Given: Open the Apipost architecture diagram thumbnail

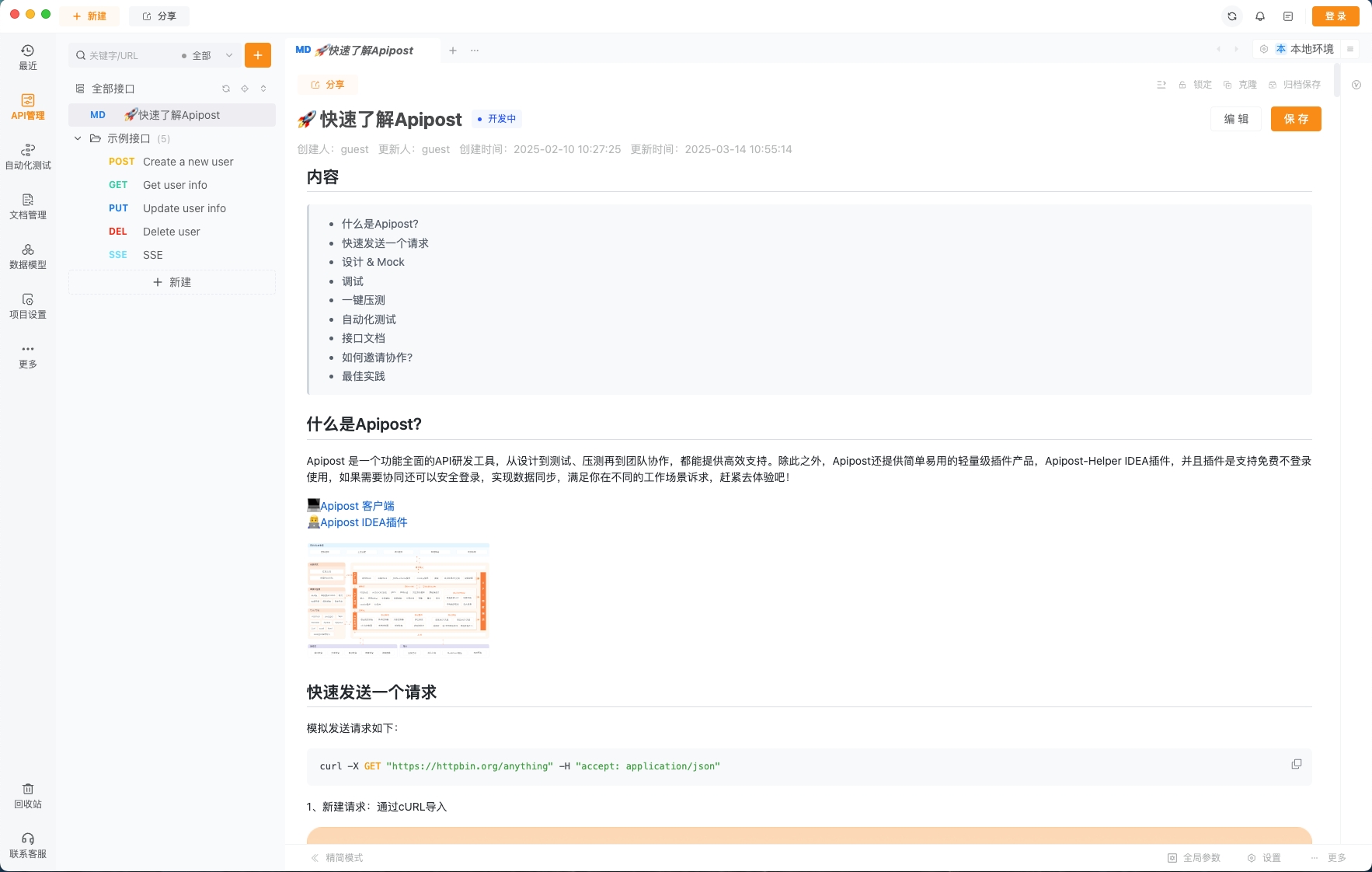Looking at the screenshot, I should coord(399,599).
